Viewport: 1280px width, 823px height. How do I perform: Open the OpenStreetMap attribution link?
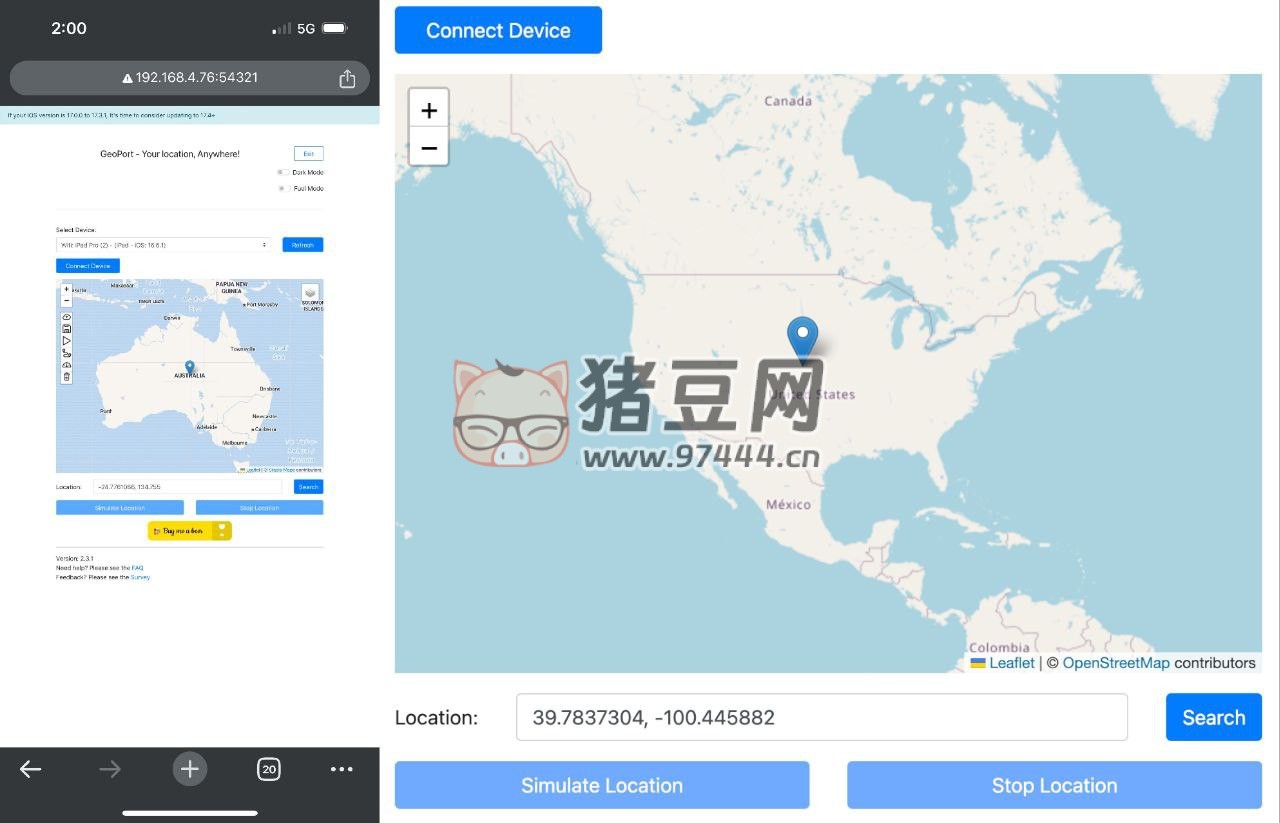(x=1115, y=663)
